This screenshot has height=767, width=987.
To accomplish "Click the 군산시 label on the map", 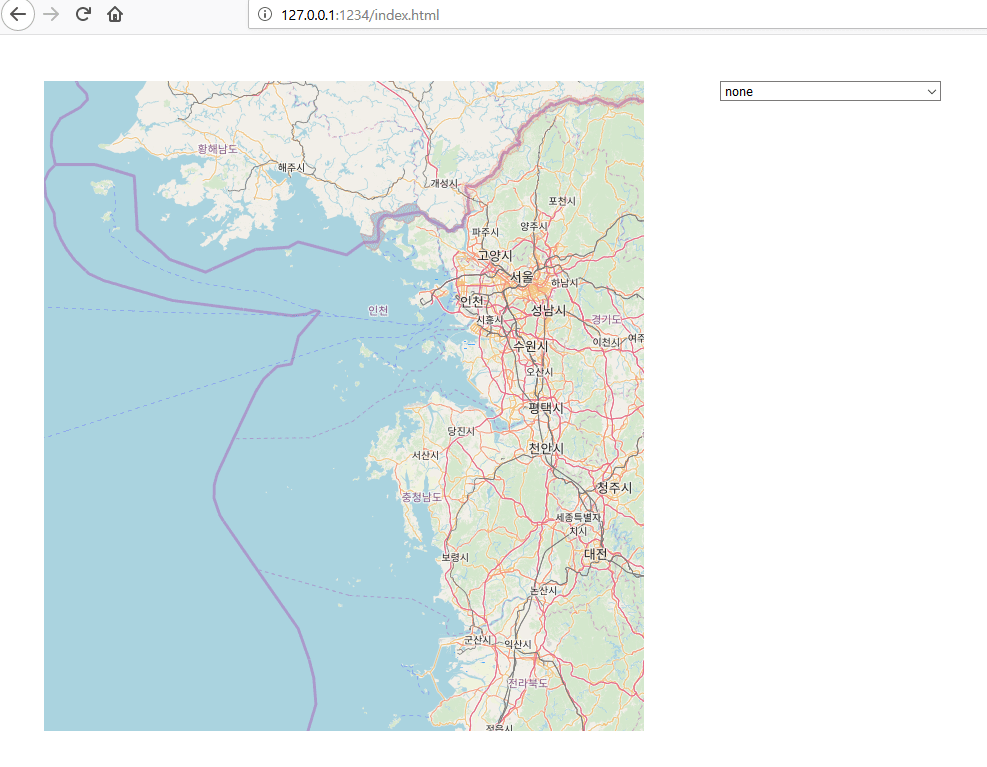I will pyautogui.click(x=477, y=640).
